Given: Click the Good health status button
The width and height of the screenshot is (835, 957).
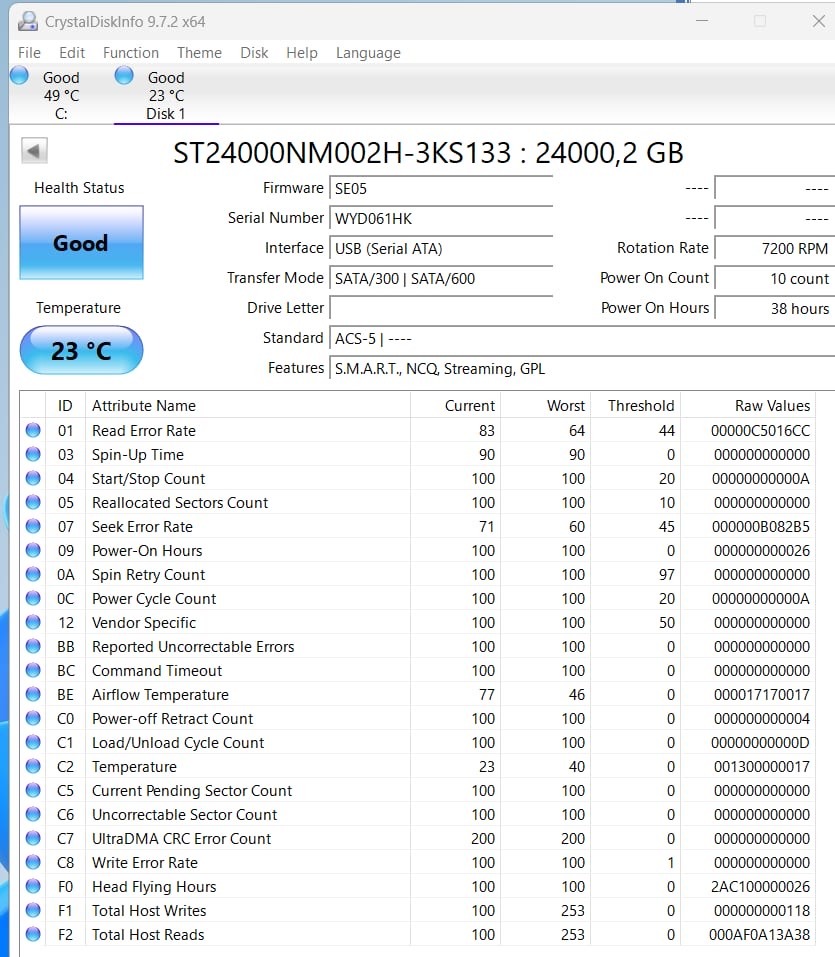Looking at the screenshot, I should [x=81, y=243].
